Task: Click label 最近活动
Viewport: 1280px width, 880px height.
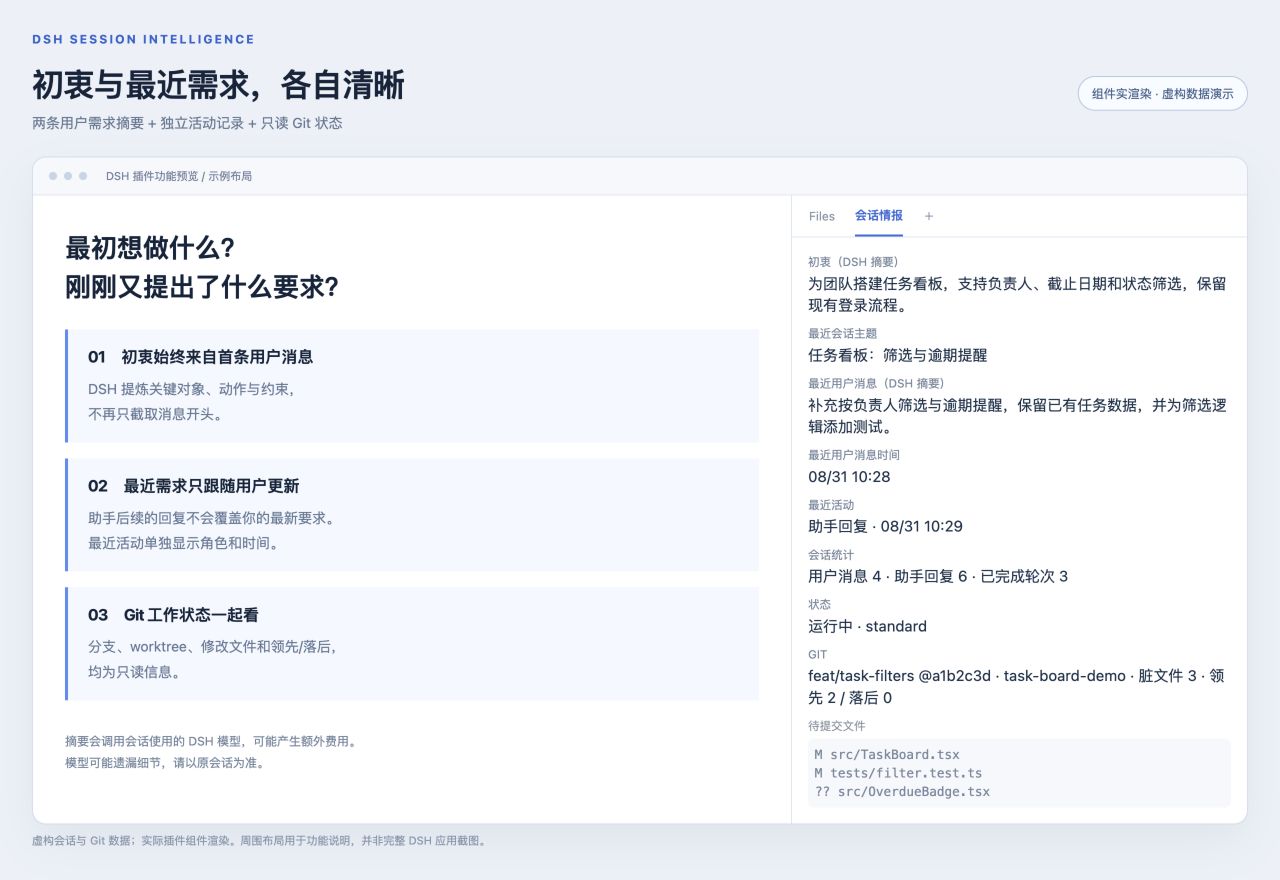Action: [x=831, y=505]
